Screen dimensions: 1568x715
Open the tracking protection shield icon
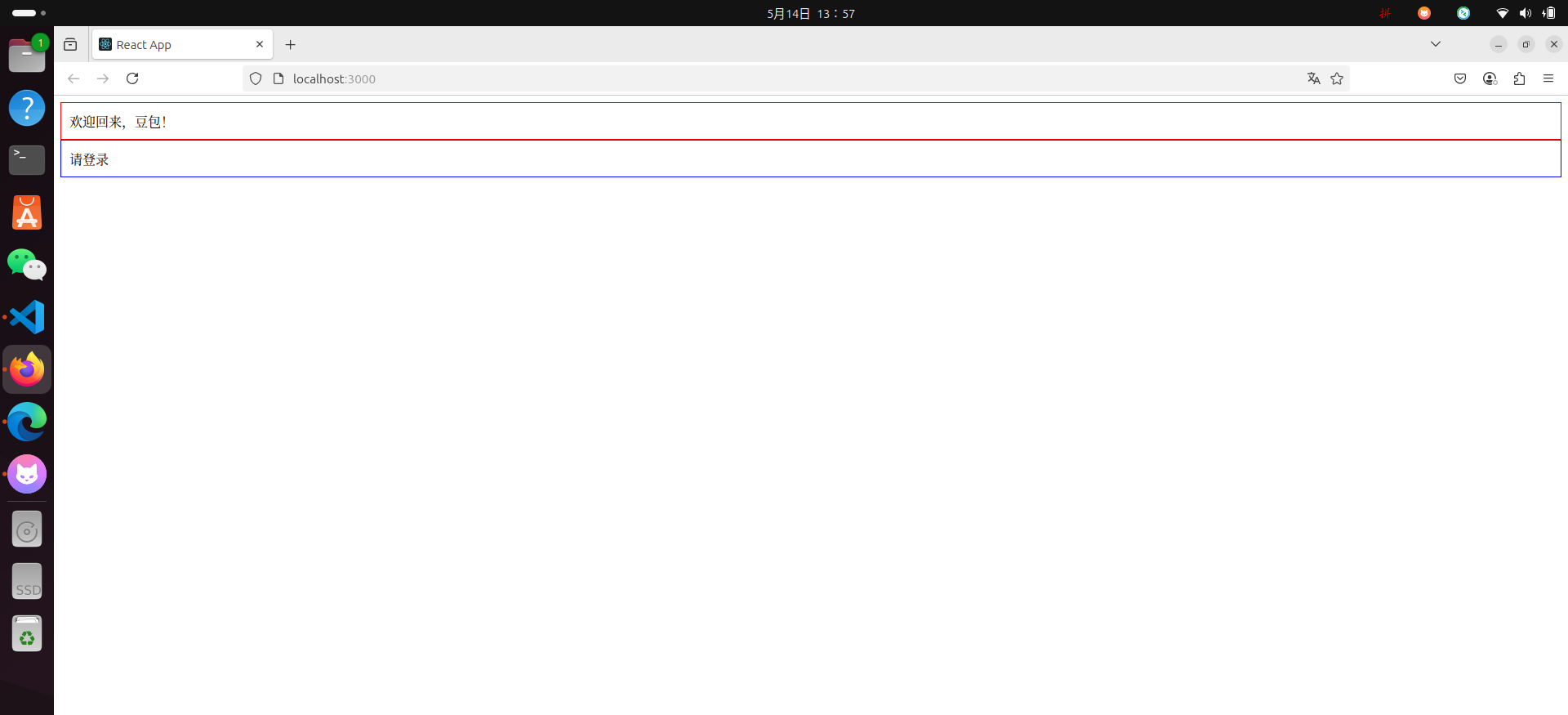[x=256, y=78]
